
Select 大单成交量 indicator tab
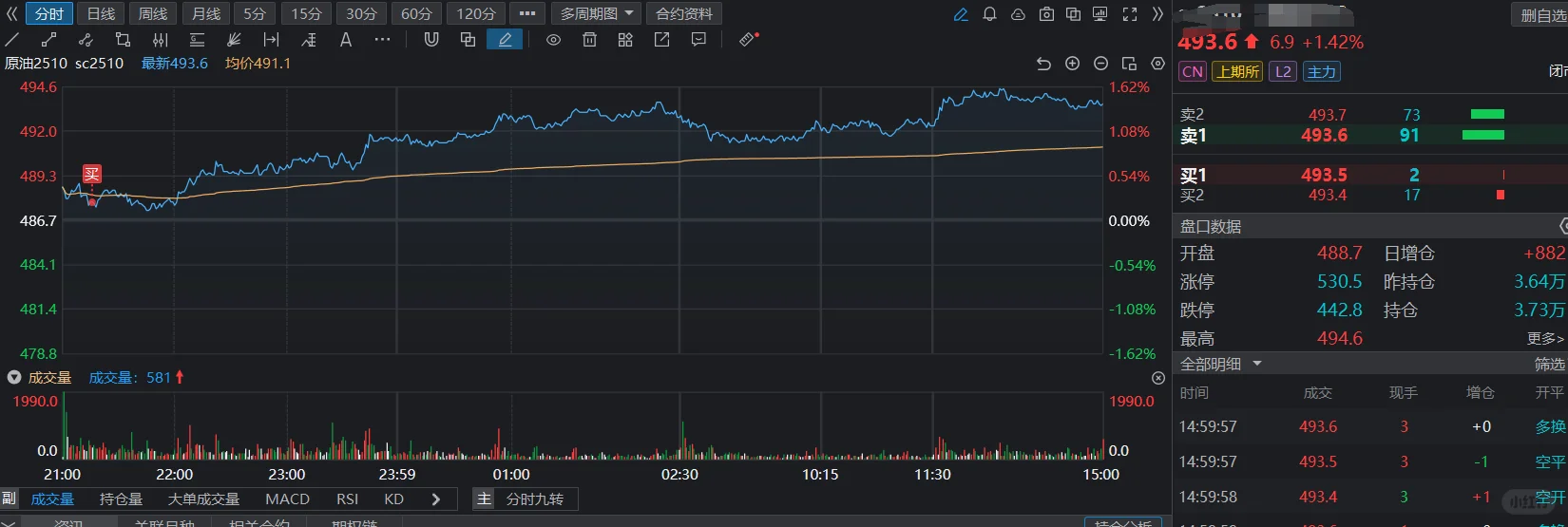203,499
